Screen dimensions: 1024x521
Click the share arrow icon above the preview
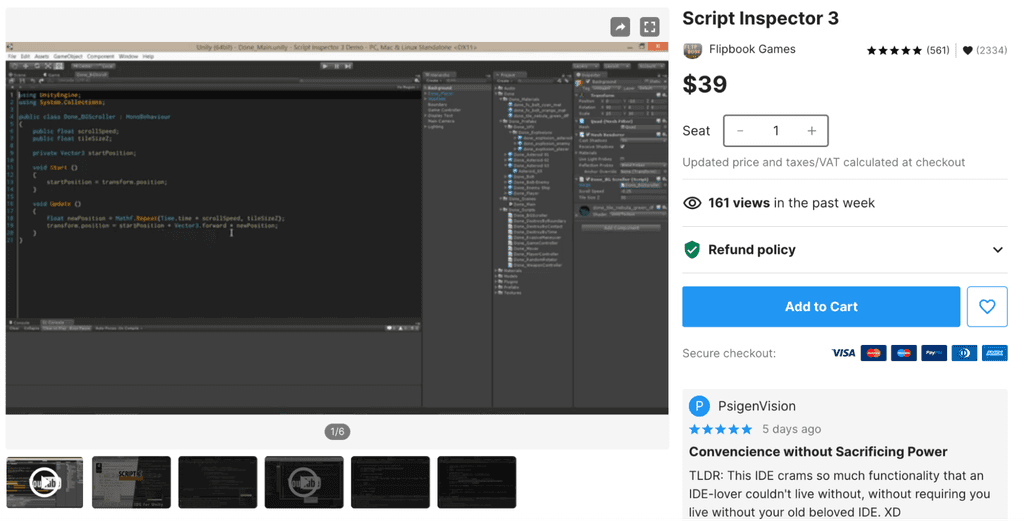coord(620,27)
